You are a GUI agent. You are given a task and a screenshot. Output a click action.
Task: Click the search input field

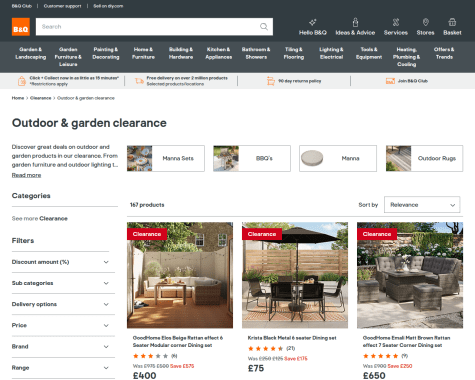tap(154, 27)
